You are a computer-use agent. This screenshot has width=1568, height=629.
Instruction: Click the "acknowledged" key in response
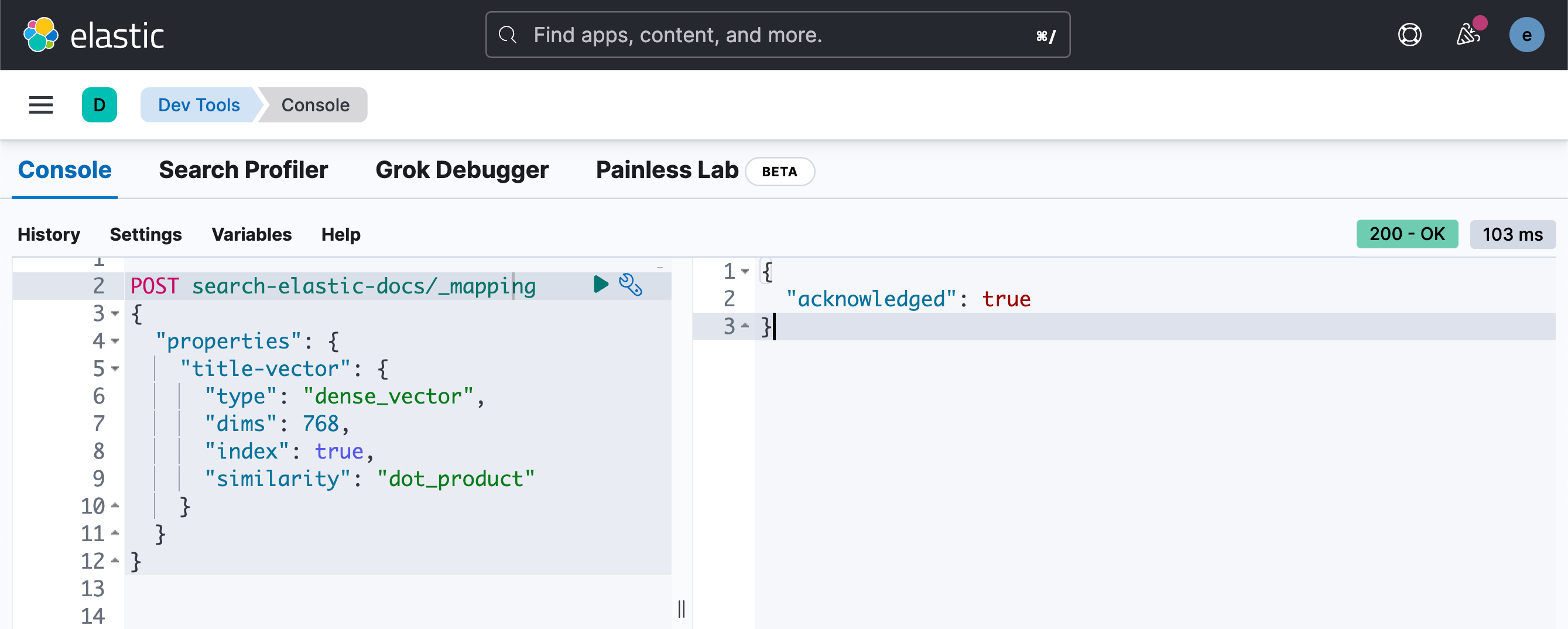[x=871, y=299]
